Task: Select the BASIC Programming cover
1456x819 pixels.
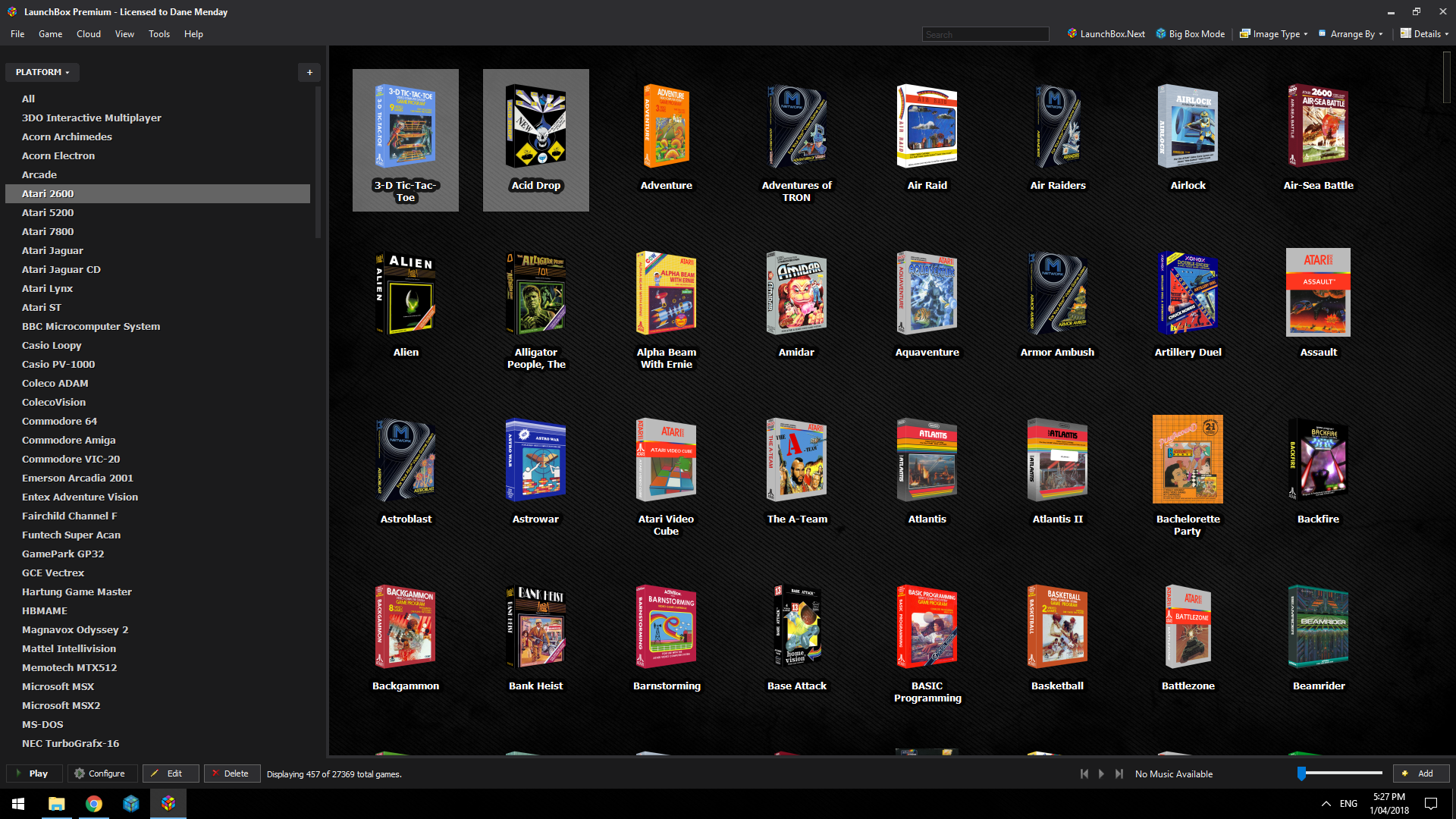Action: point(927,627)
